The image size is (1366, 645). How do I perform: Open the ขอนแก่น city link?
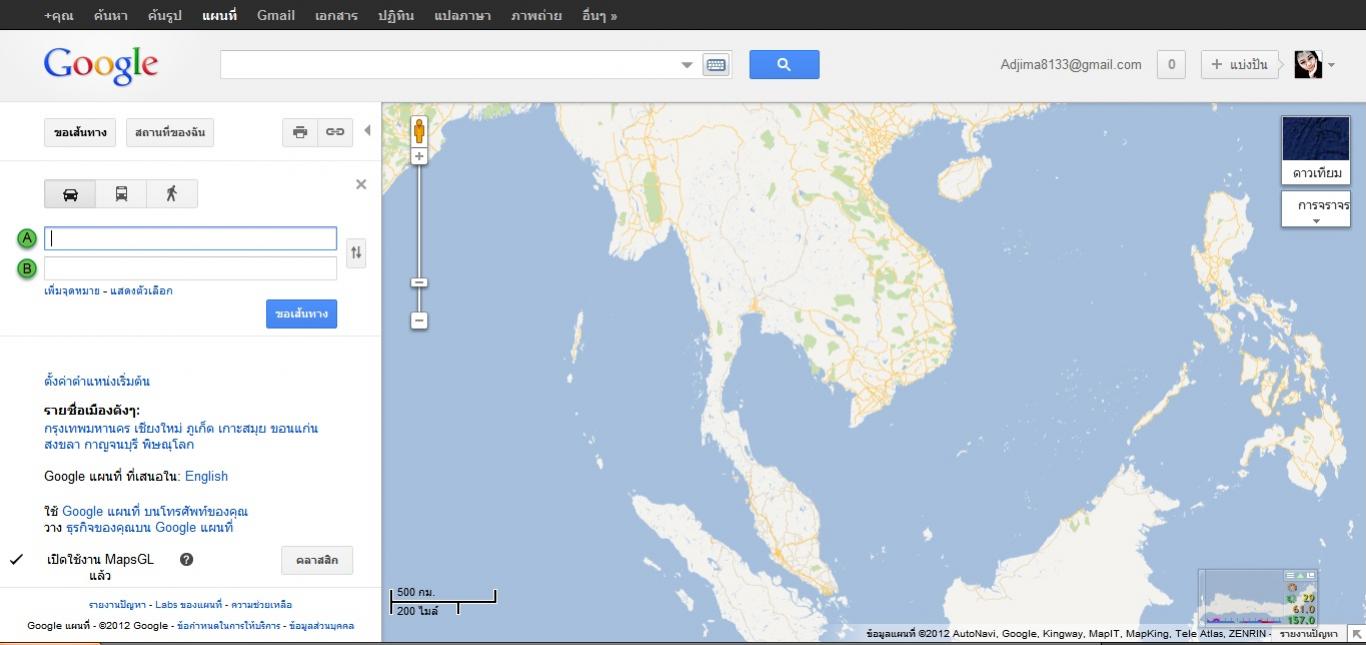pos(294,429)
